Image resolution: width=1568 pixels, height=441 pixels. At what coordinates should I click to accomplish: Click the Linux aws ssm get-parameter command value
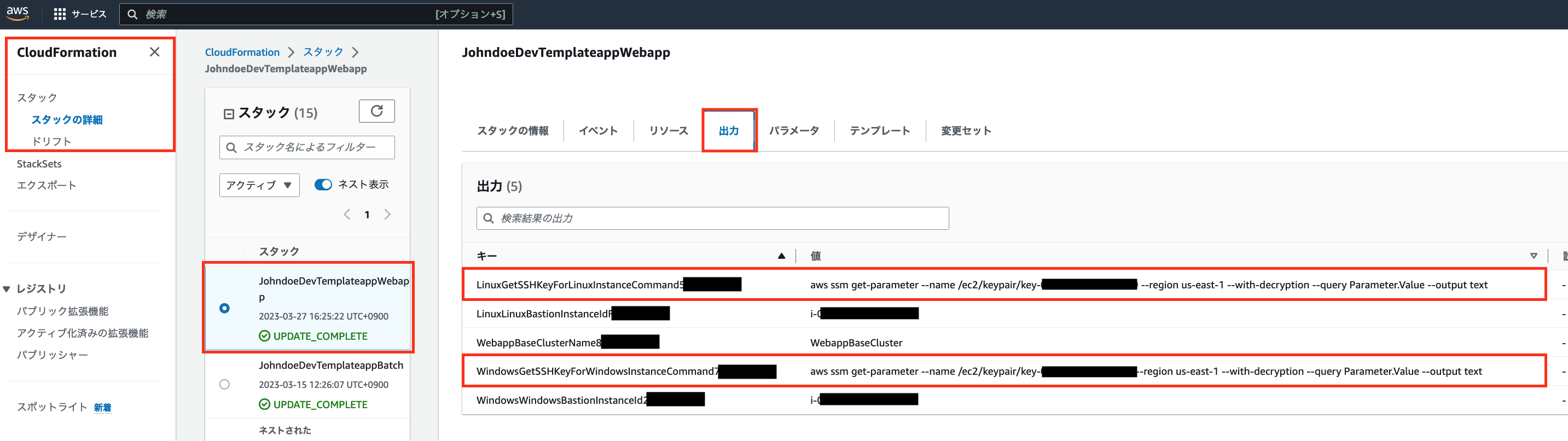tap(1148, 285)
